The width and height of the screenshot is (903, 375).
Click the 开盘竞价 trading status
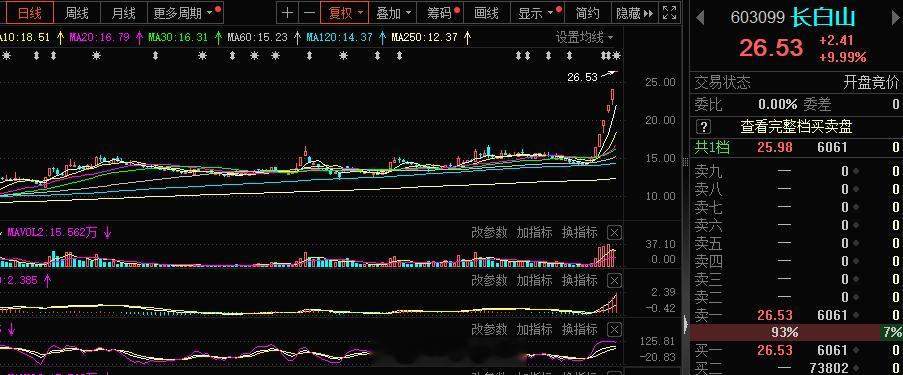tap(871, 82)
